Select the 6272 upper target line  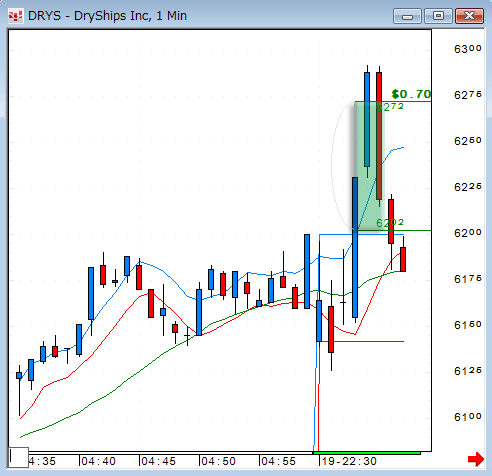(393, 101)
